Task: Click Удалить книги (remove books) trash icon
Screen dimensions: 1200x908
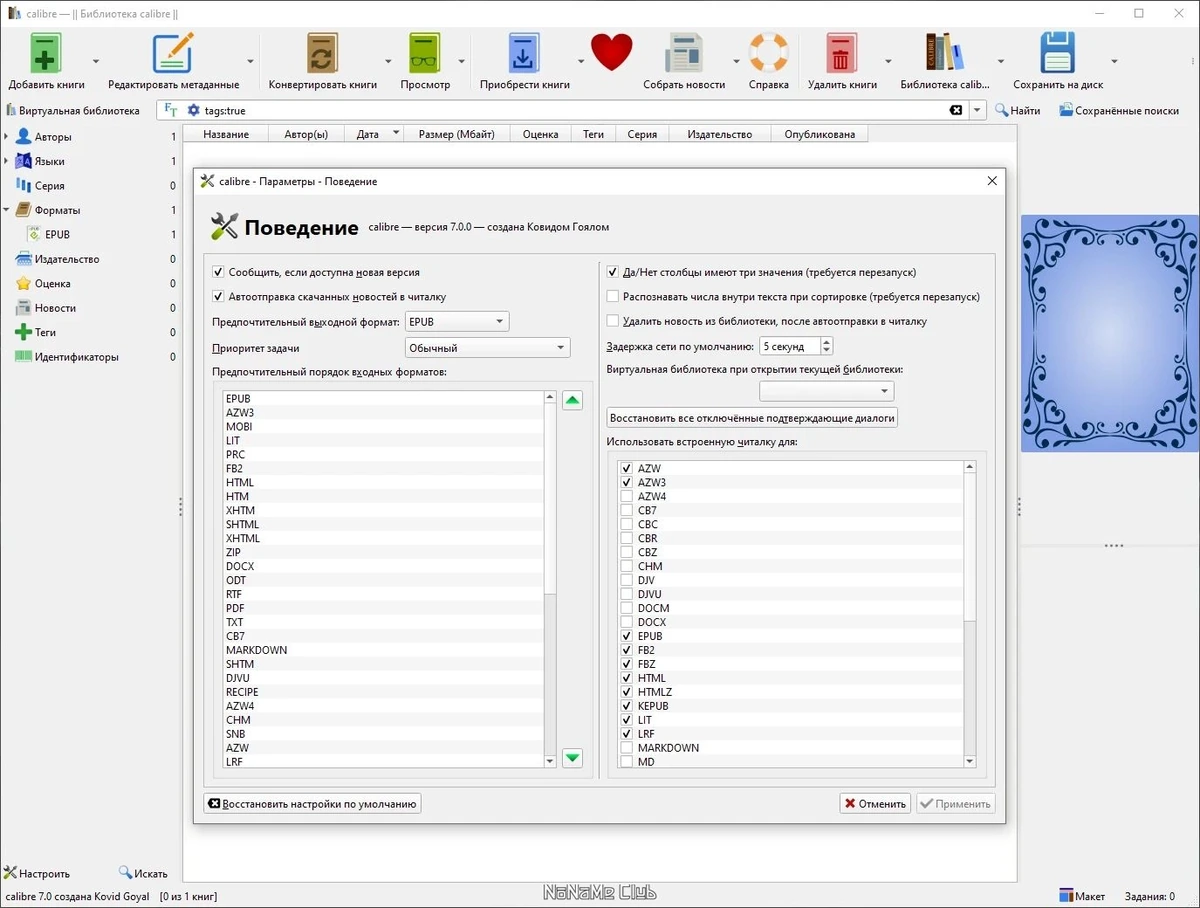Action: tap(842, 53)
